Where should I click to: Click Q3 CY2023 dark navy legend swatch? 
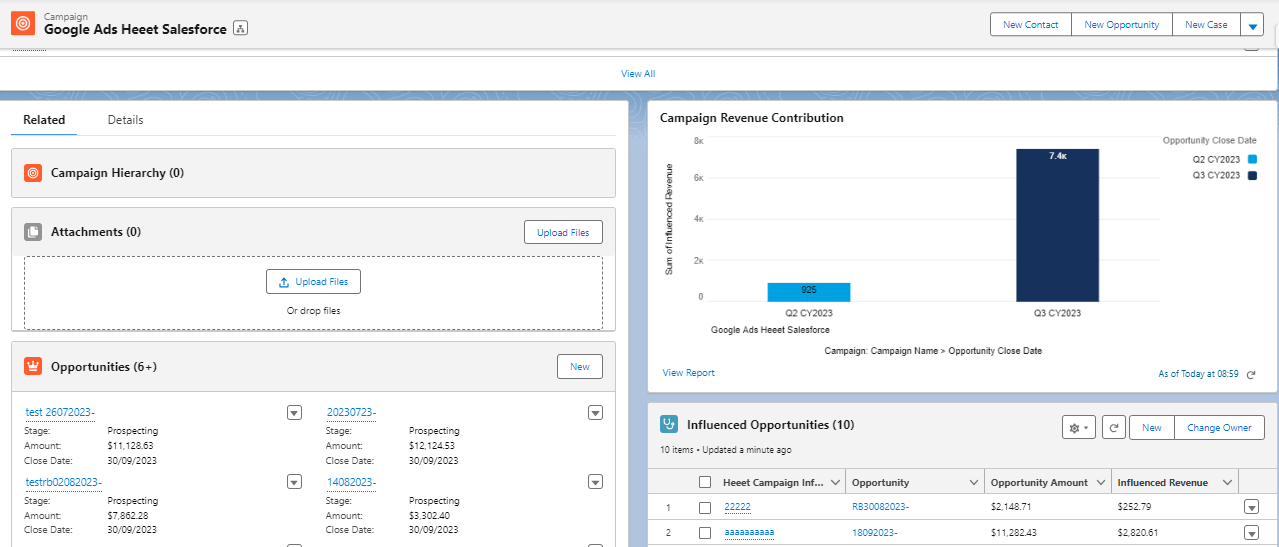(1252, 176)
